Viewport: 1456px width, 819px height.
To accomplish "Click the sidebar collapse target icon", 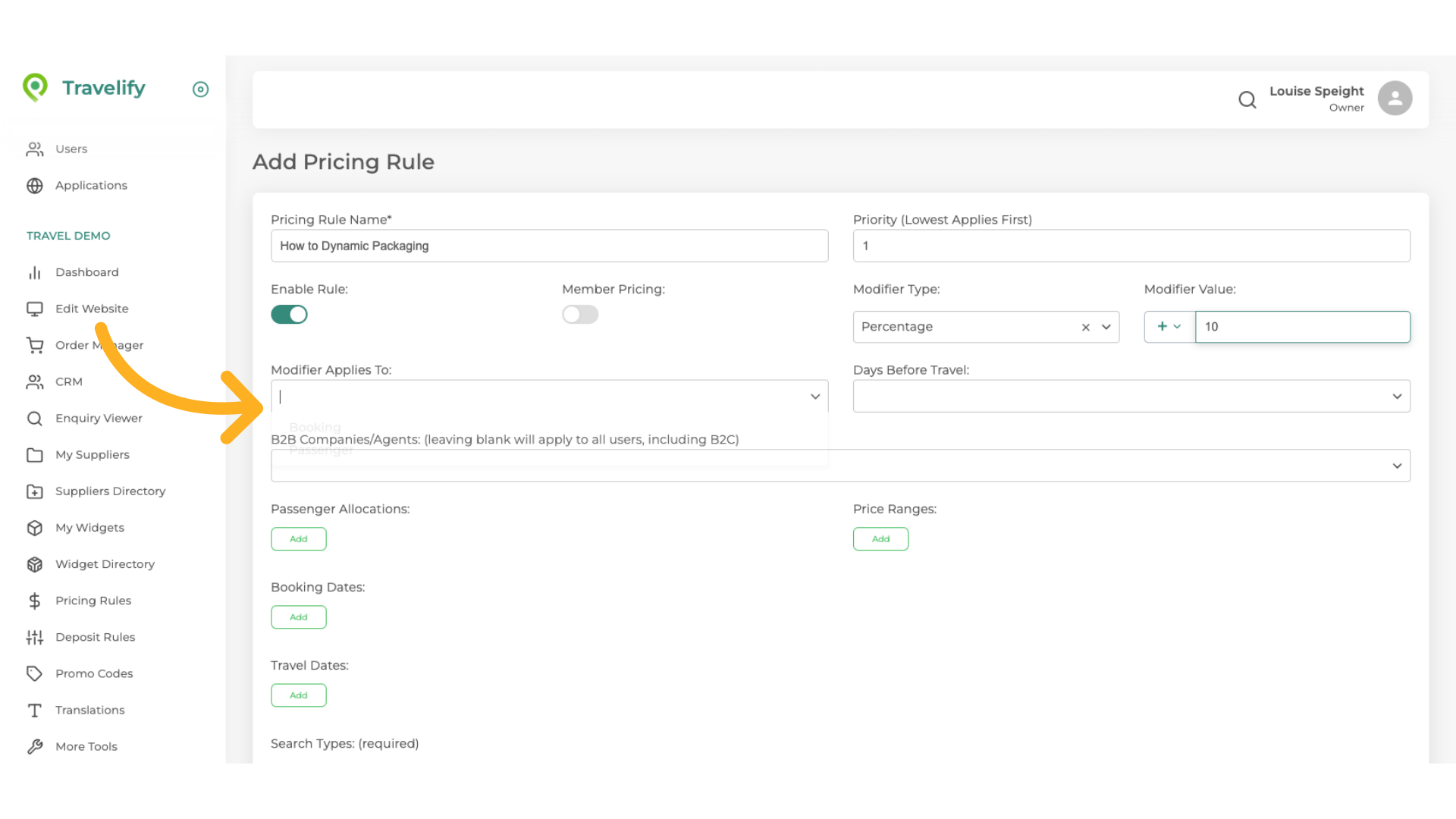I will click(200, 89).
